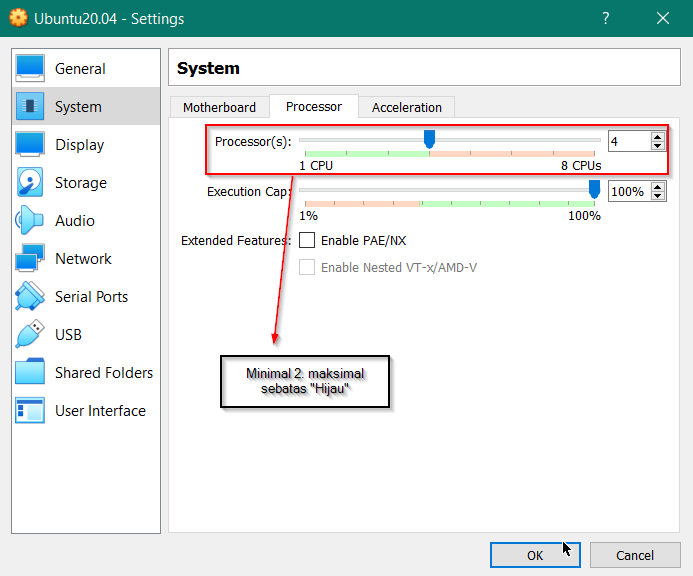Viewport: 693px width, 576px height.
Task: Select the Shared Folders icon
Action: click(30, 373)
